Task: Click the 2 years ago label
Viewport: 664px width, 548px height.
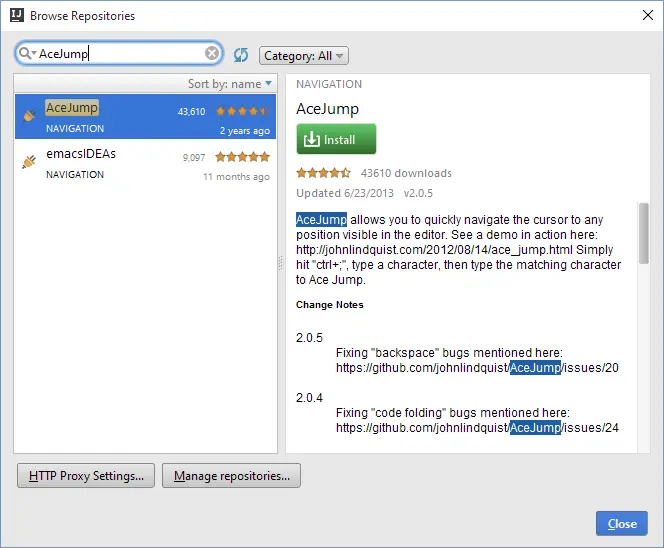Action: (245, 130)
